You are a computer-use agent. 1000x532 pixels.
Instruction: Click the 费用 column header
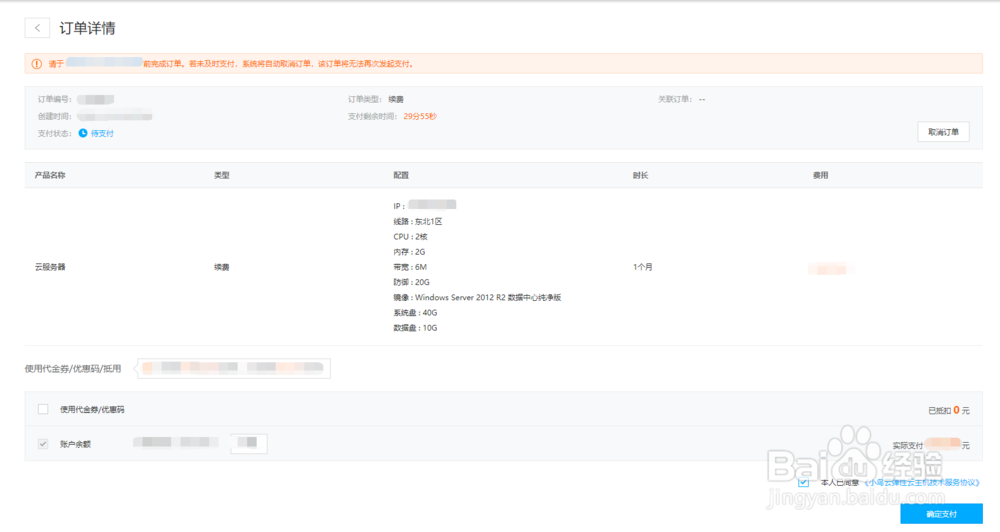(820, 175)
